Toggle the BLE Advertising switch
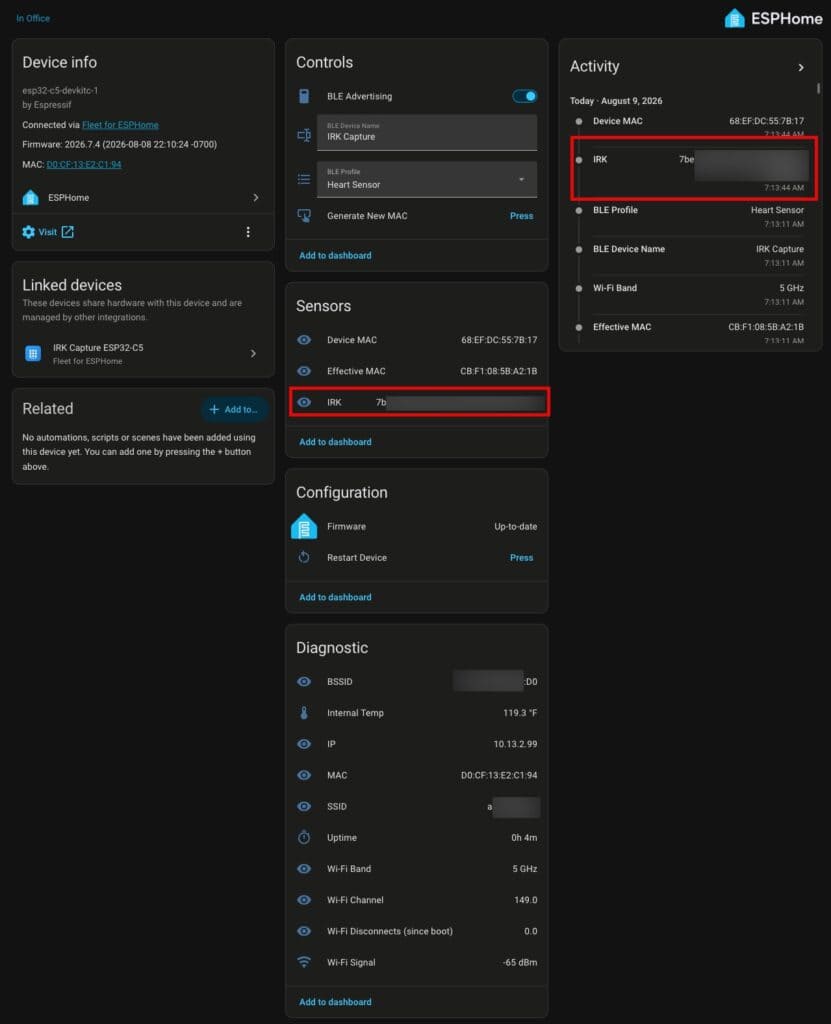 pyautogui.click(x=525, y=96)
